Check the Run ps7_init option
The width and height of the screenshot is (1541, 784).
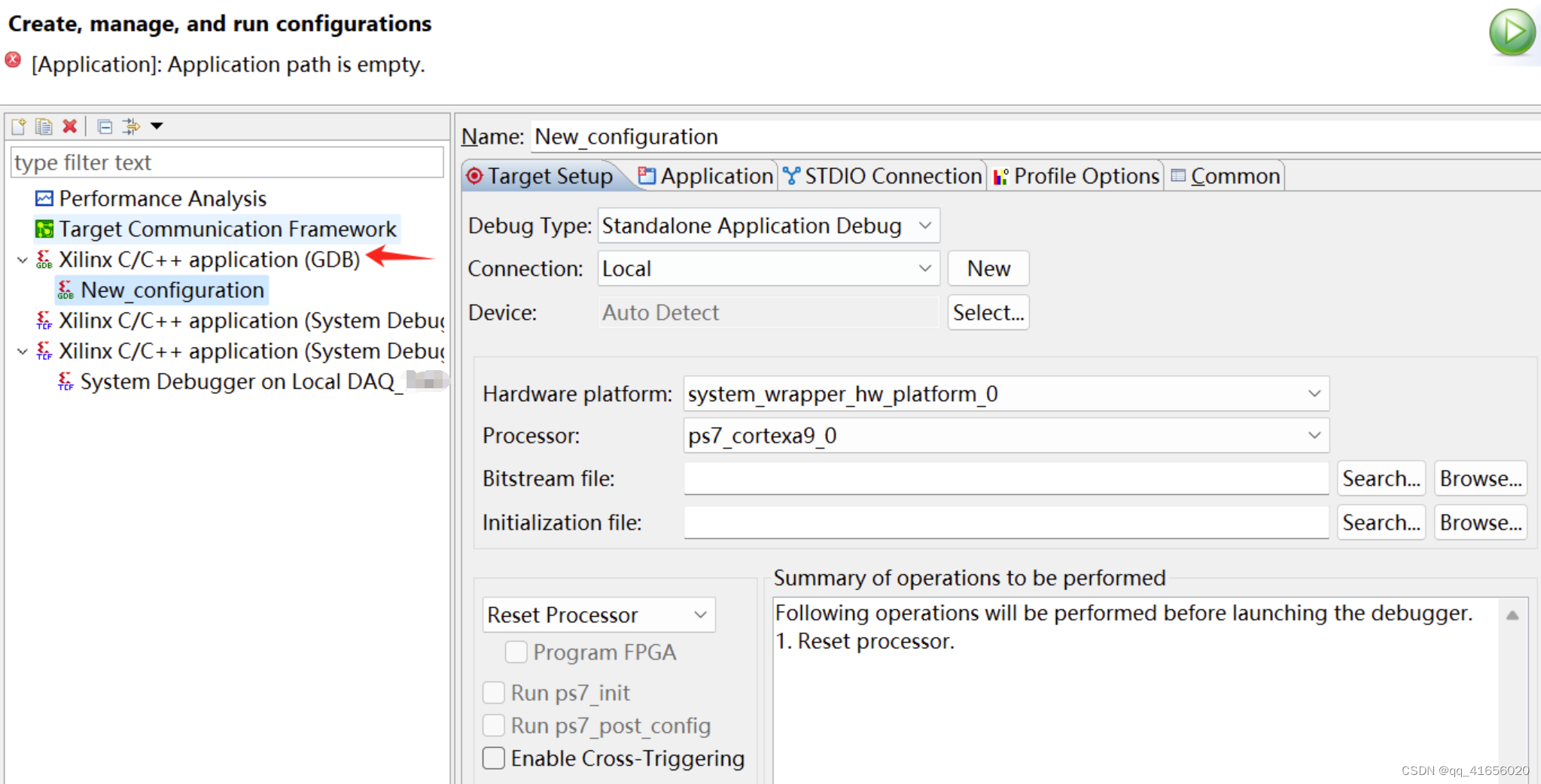pos(493,692)
